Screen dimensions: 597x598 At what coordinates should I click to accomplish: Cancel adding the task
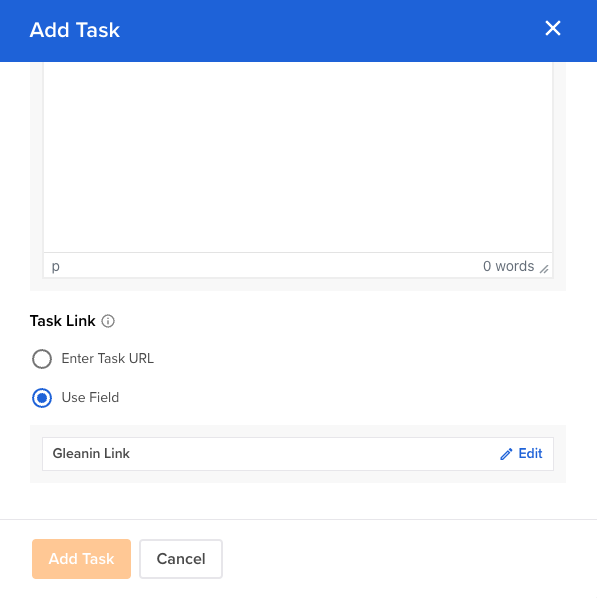(x=181, y=559)
